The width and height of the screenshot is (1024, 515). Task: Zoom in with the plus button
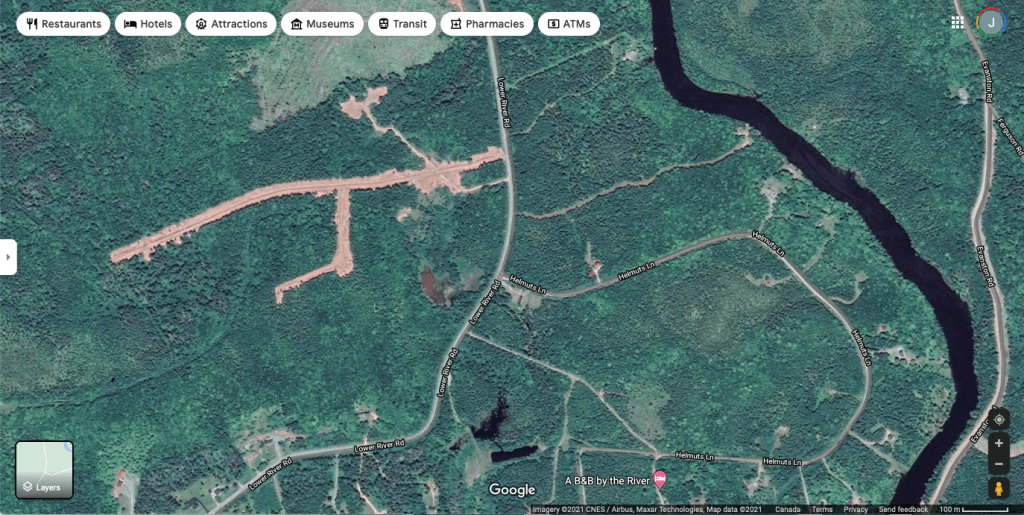[998, 443]
